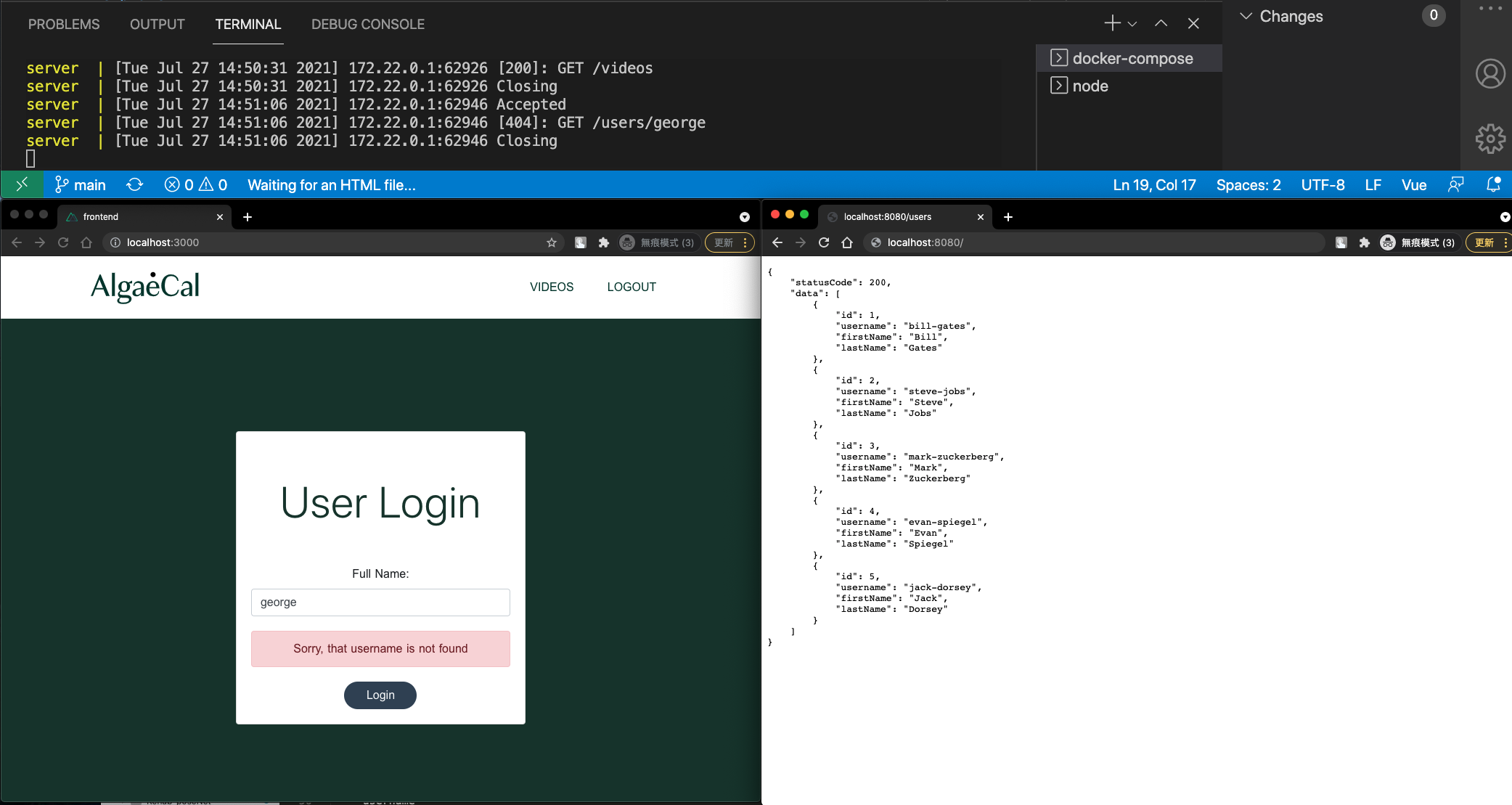Viewport: 1512px width, 805px height.
Task: Open the extensions puzzle icon in localhost:3000 window
Action: point(604,242)
